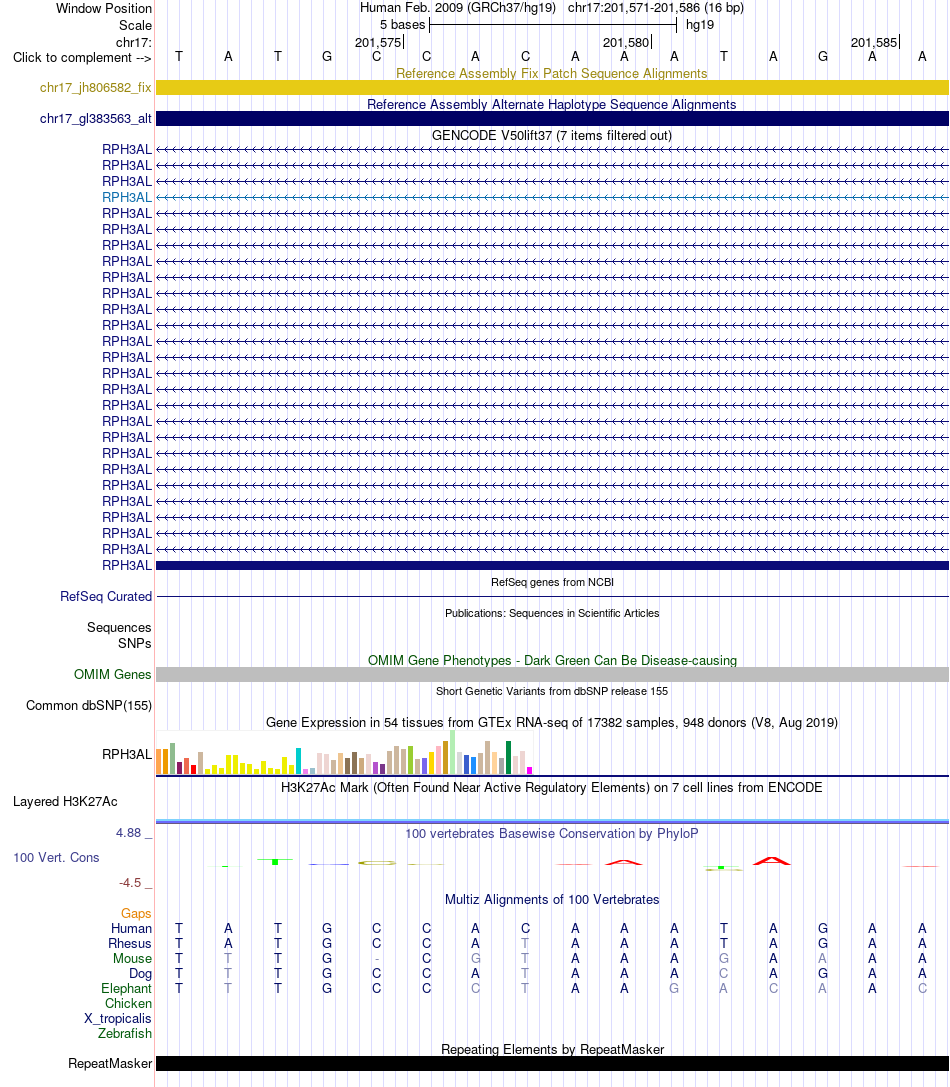
Task: Click the 201,580 ruler position marker
Action: (x=627, y=42)
